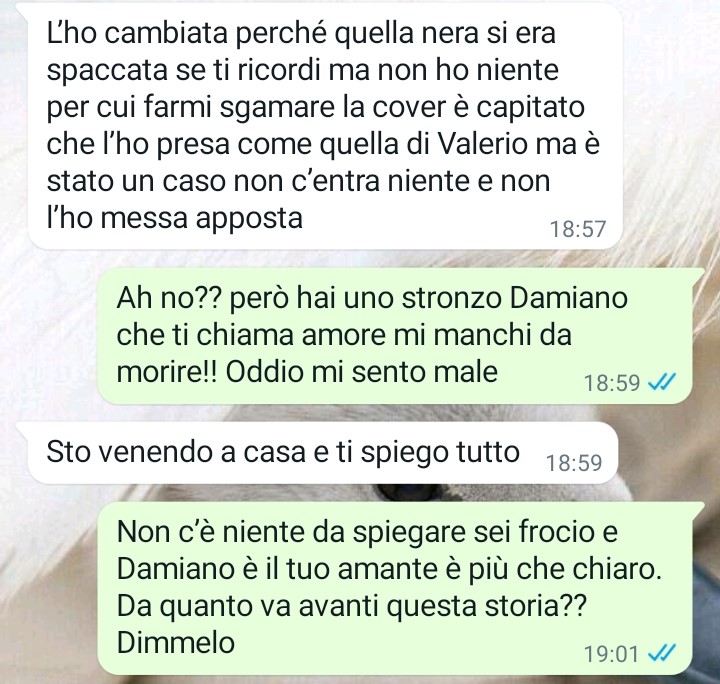Click the 19:01 timestamp

(611, 654)
